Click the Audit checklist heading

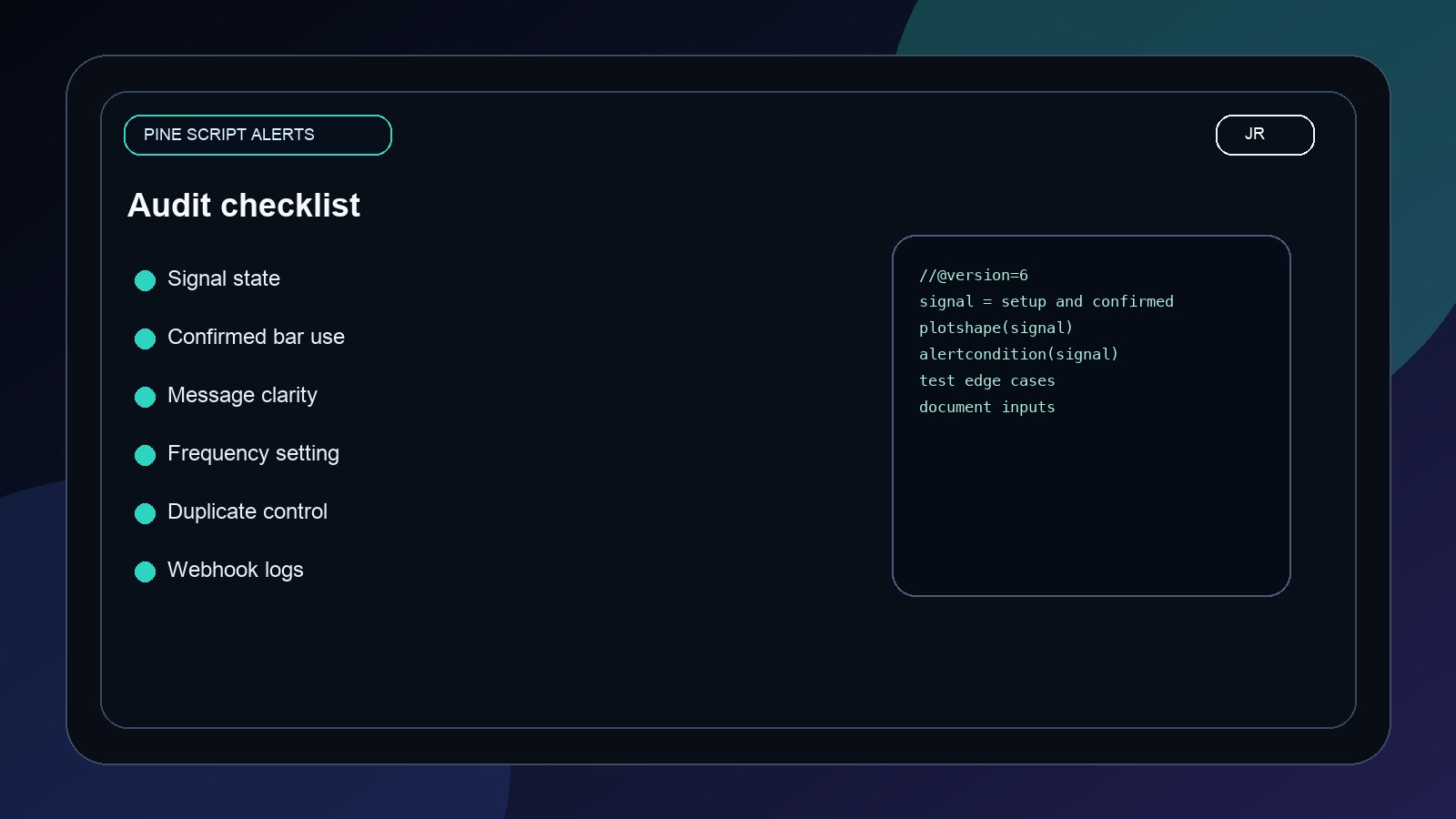tap(244, 206)
